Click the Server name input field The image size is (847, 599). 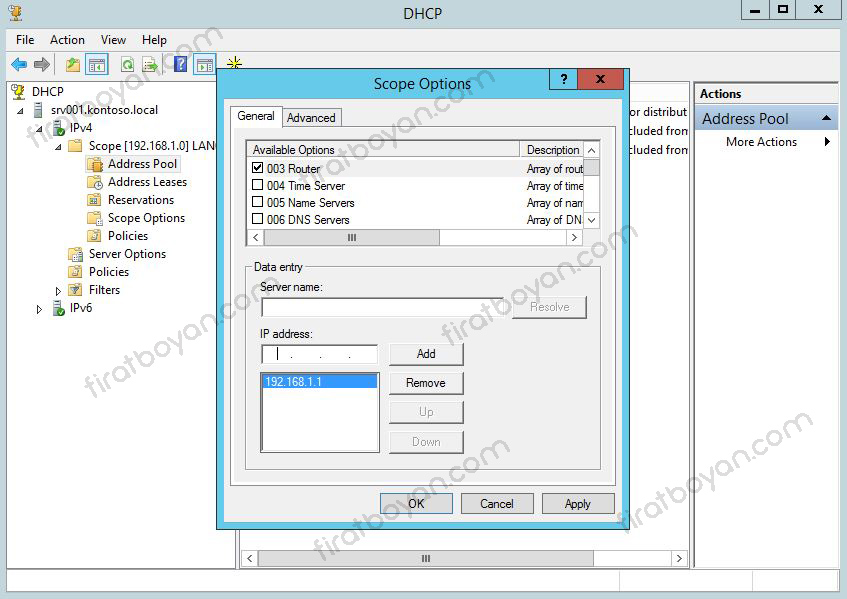(382, 308)
